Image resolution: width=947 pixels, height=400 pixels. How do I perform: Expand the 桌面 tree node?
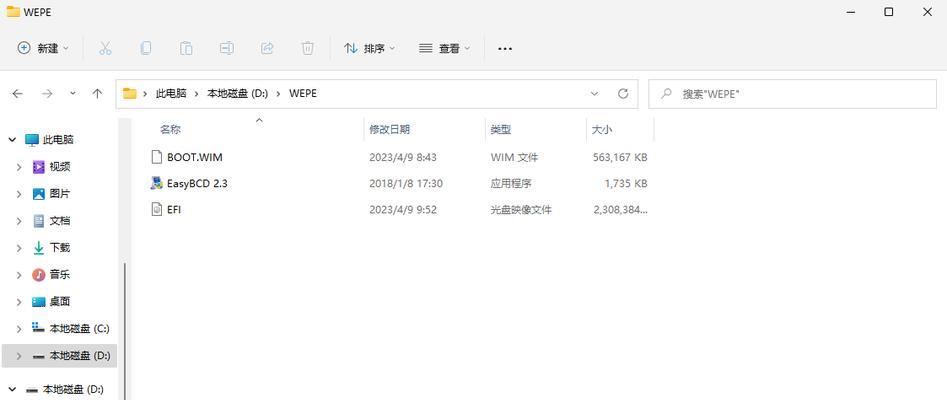click(x=19, y=302)
